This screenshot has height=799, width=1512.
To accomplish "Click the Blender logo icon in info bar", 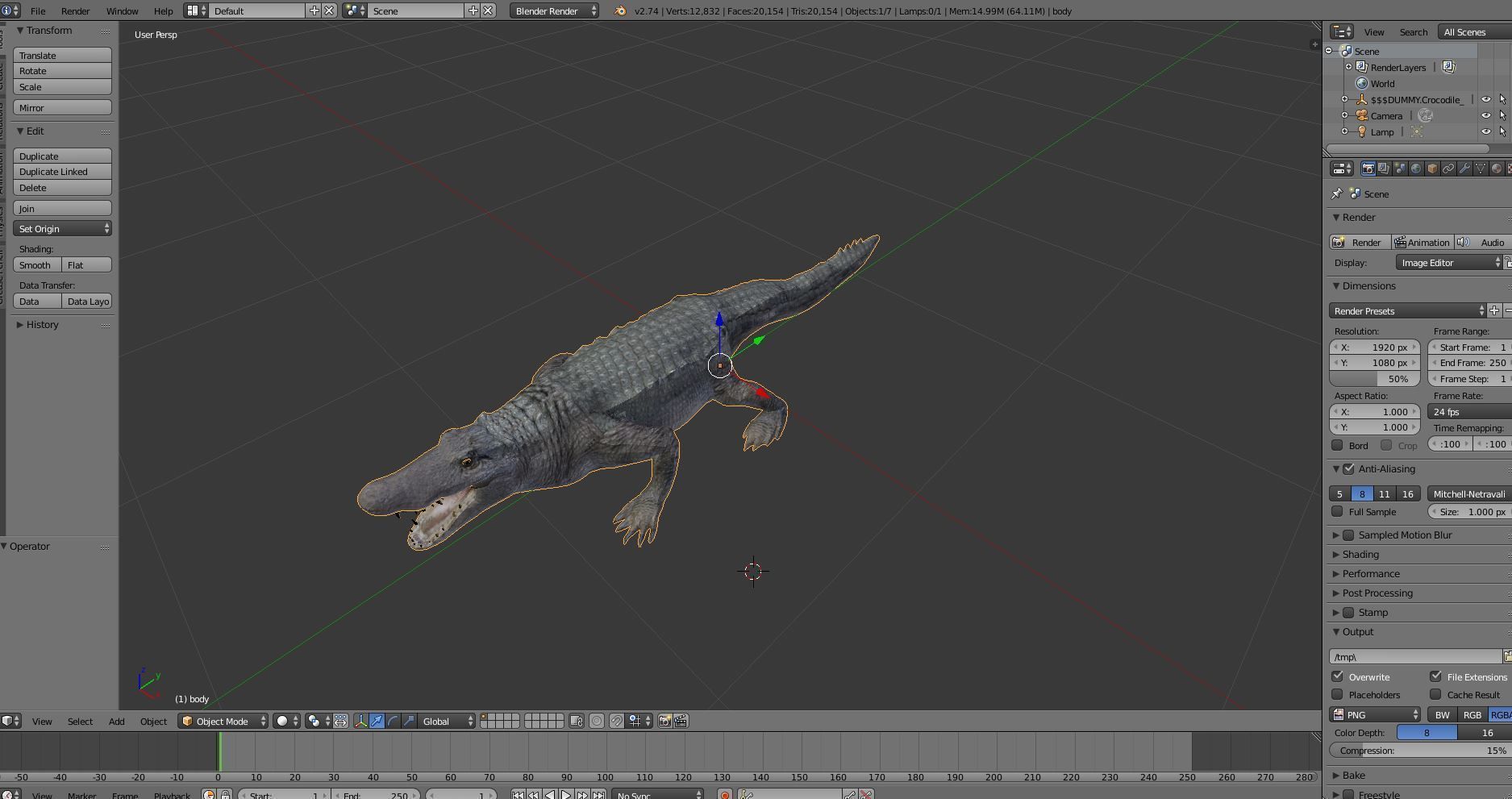I will click(620, 10).
